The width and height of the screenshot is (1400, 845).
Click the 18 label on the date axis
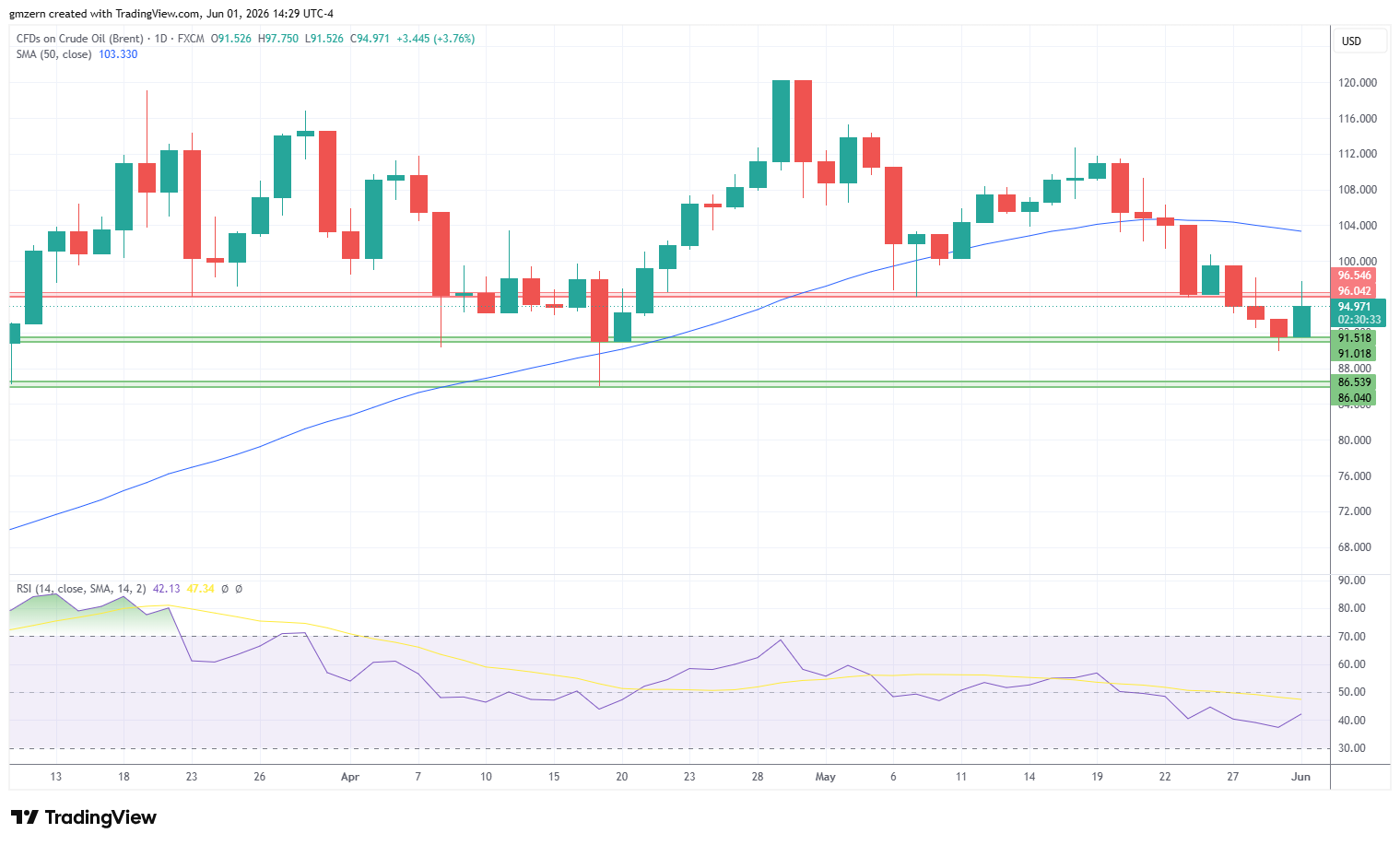[124, 777]
